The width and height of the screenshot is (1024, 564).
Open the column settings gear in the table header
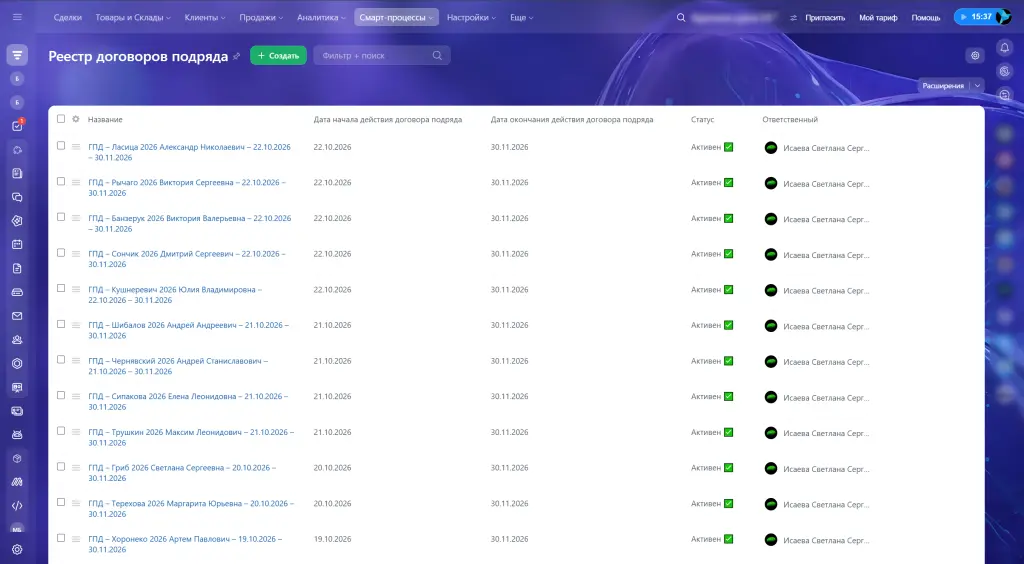coord(76,119)
